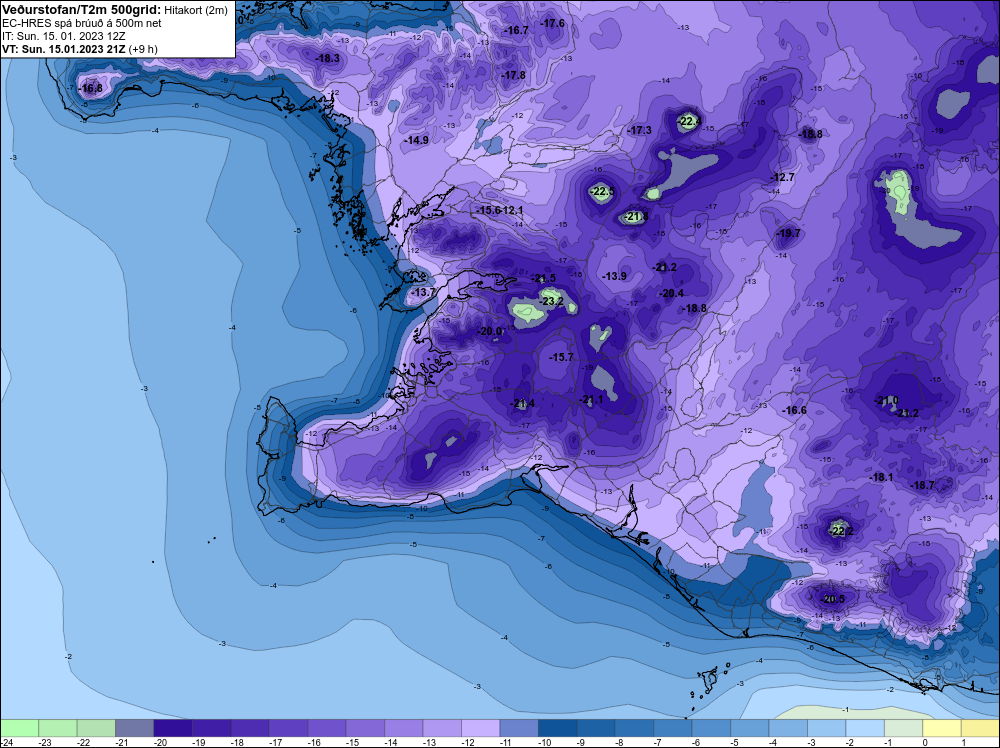Click the -16.7 temperature value
1000x748 pixels.
tap(516, 30)
